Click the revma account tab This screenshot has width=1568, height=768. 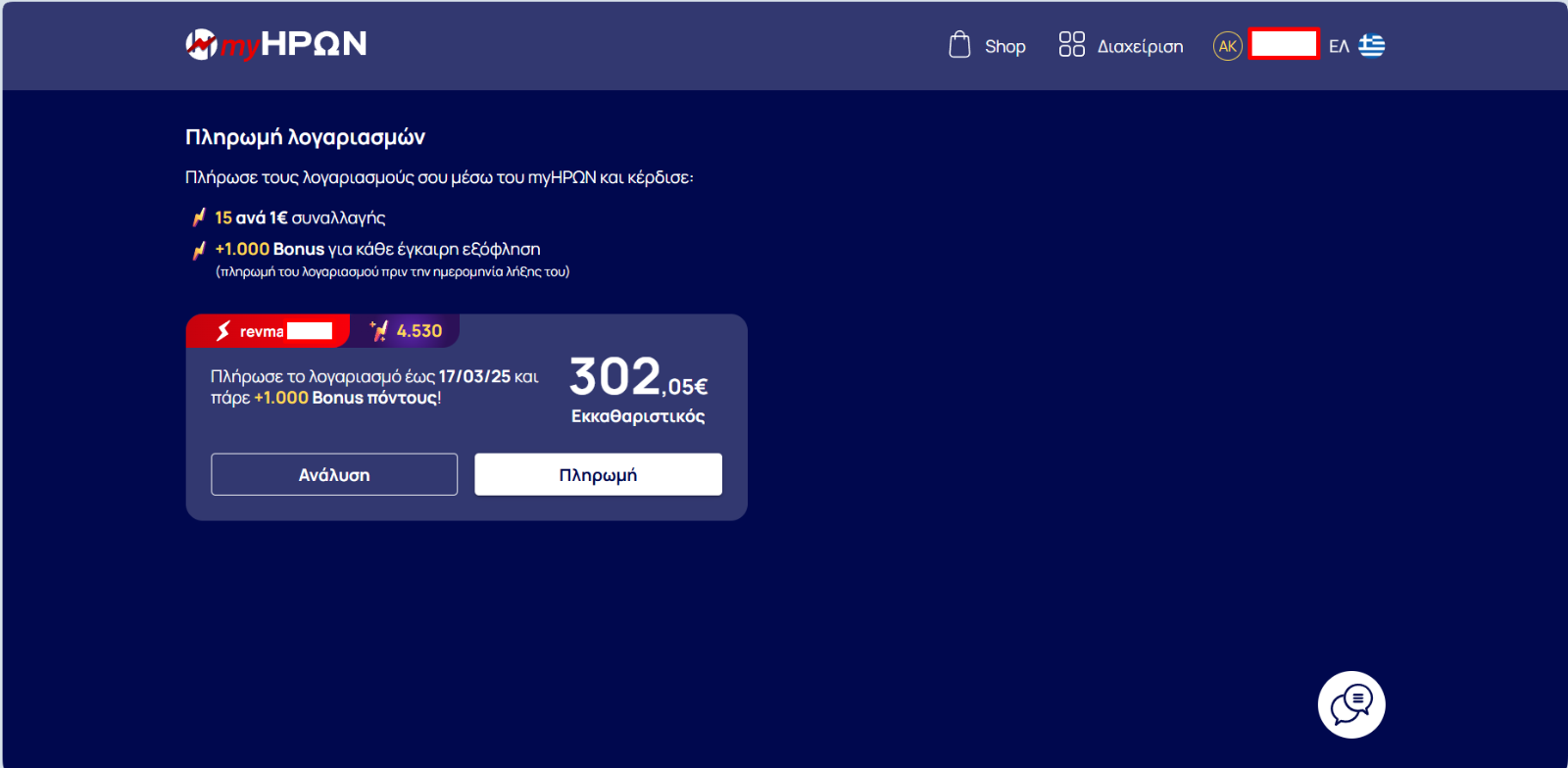(x=268, y=331)
